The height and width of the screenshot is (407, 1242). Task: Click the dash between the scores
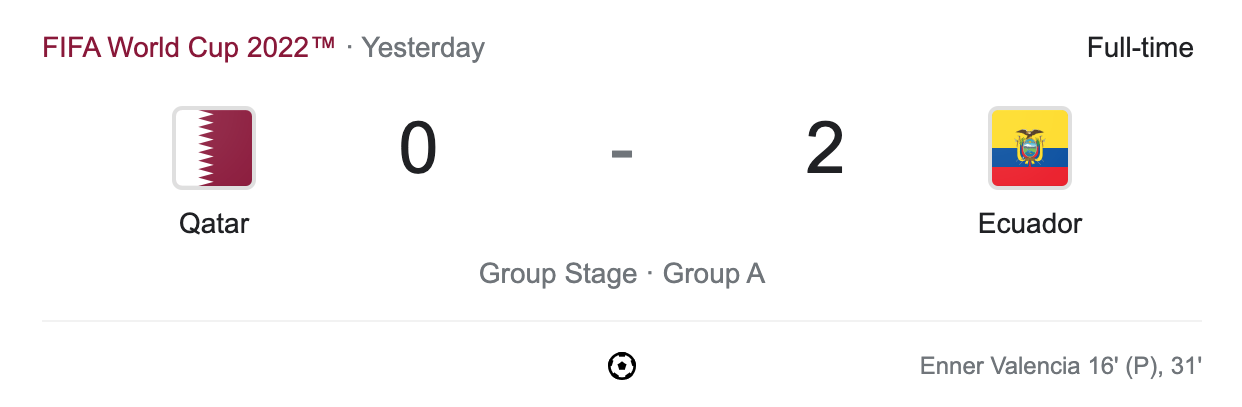coord(622,153)
